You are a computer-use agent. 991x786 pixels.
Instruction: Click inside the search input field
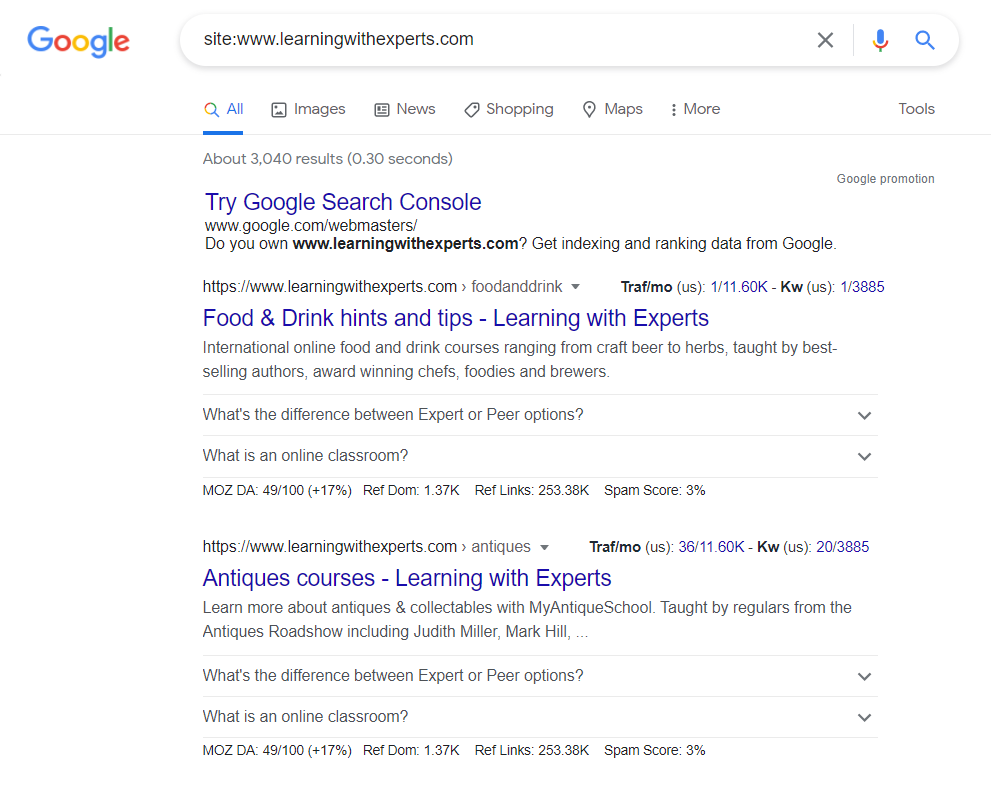pos(450,40)
